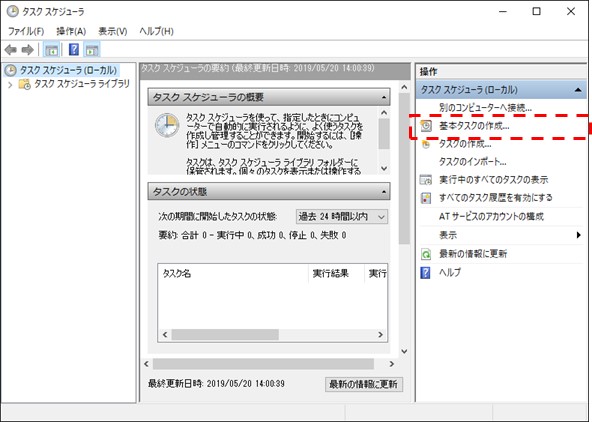The width and height of the screenshot is (592, 422).
Task: Toggle the console tree pane icon
Action: [x=52, y=49]
